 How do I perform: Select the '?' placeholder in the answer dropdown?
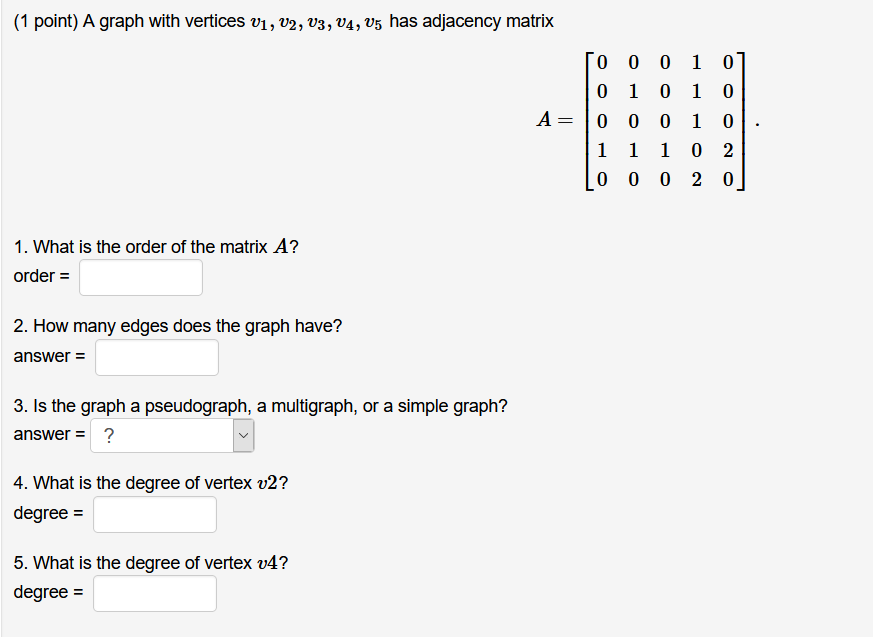pos(107,434)
